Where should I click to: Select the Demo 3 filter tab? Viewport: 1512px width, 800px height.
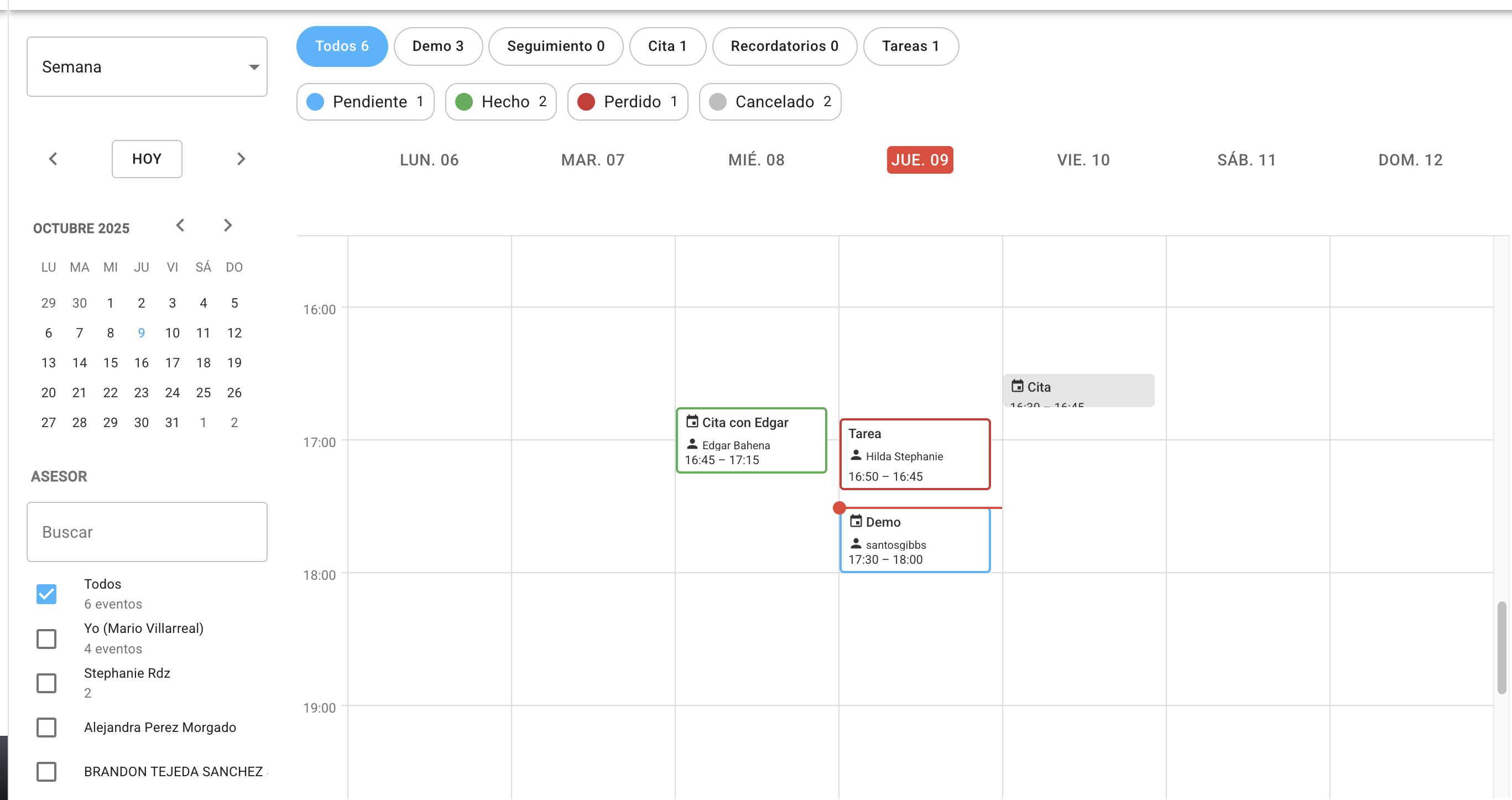[x=438, y=46]
